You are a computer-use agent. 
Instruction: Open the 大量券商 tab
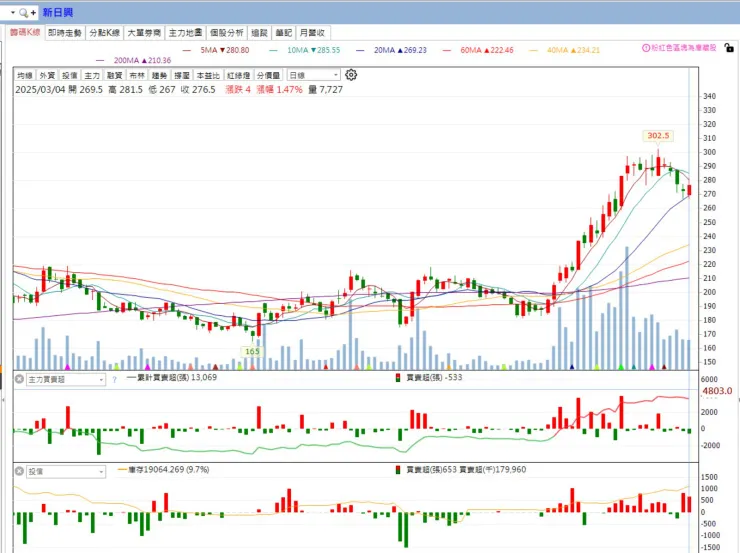144,33
